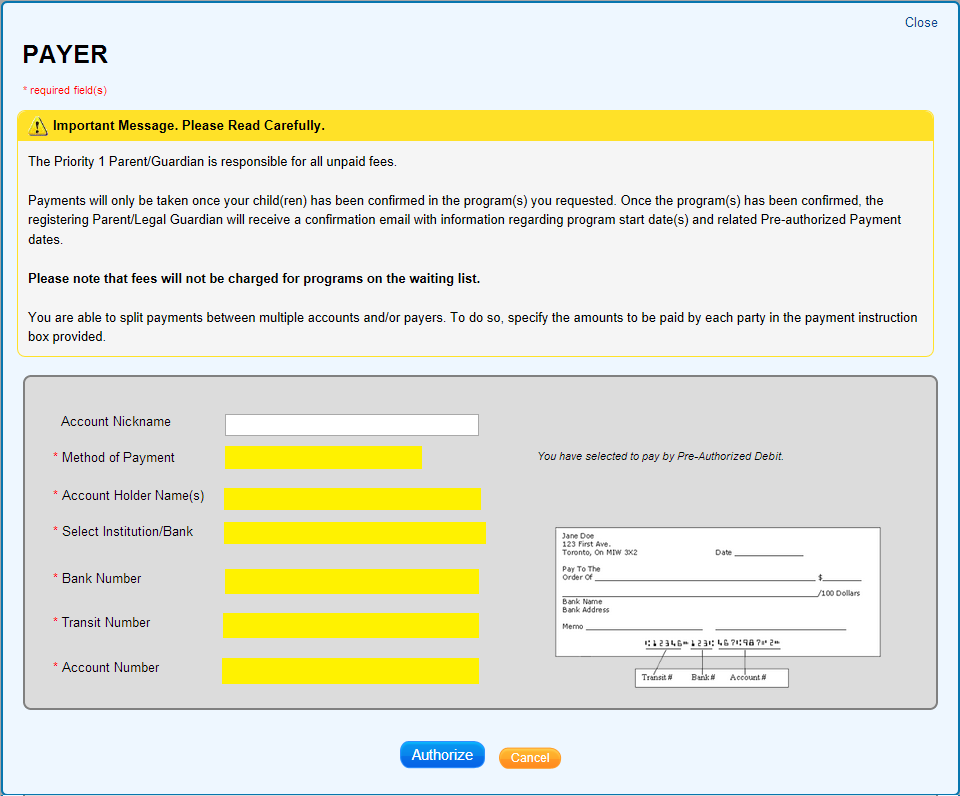Viewport: 960px width, 796px height.
Task: Click the 'Account Holder Name(s)' label
Action: (133, 495)
